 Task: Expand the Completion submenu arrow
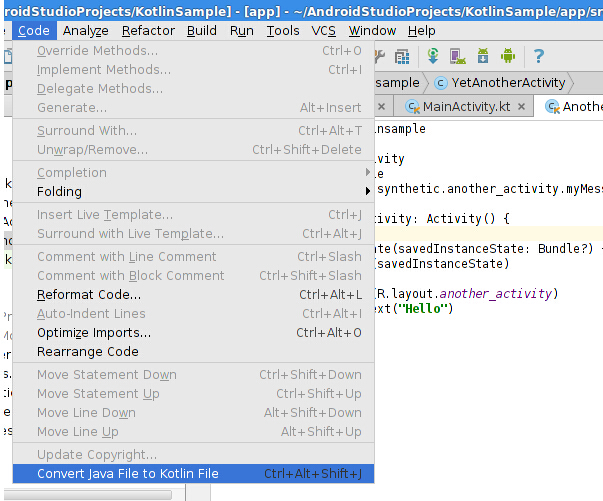(368, 172)
